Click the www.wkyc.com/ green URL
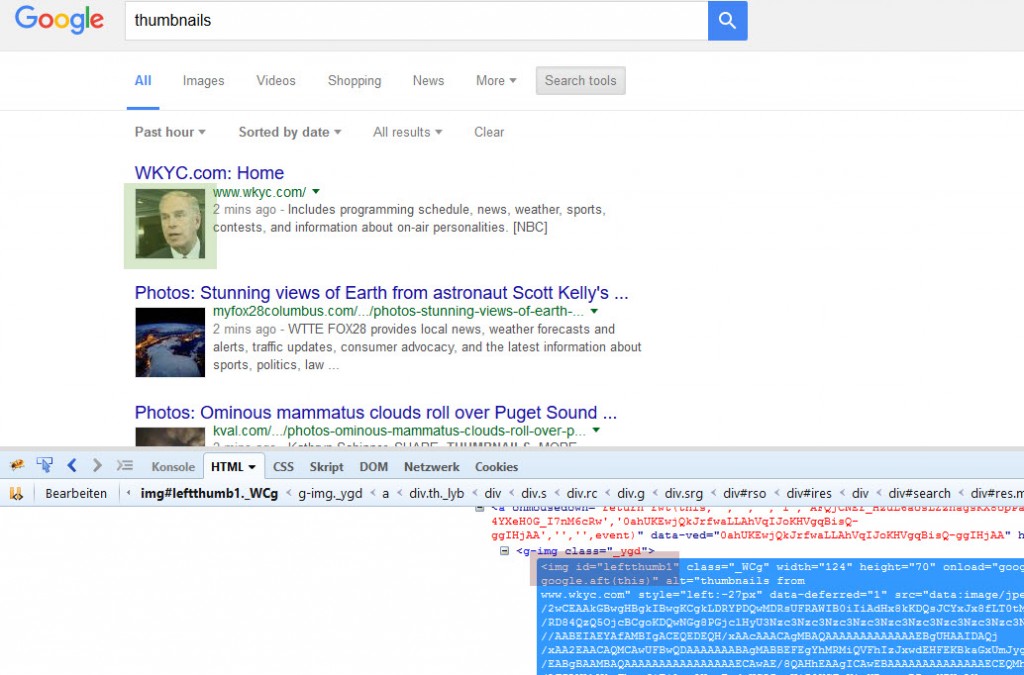 [259, 192]
